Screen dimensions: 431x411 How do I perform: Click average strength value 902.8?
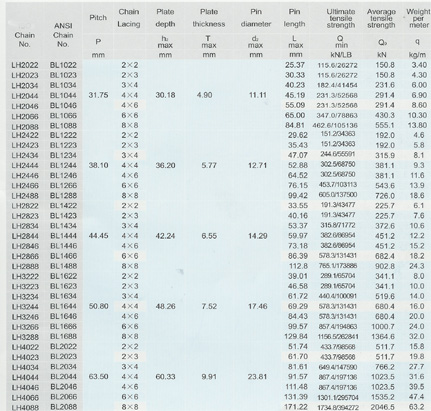click(x=385, y=266)
